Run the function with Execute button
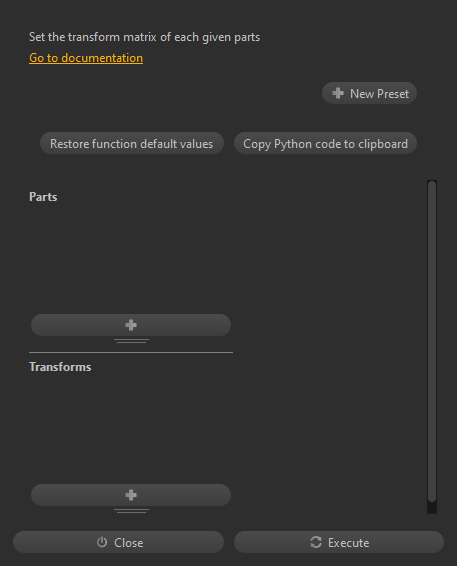This screenshot has width=457, height=566. coord(339,542)
